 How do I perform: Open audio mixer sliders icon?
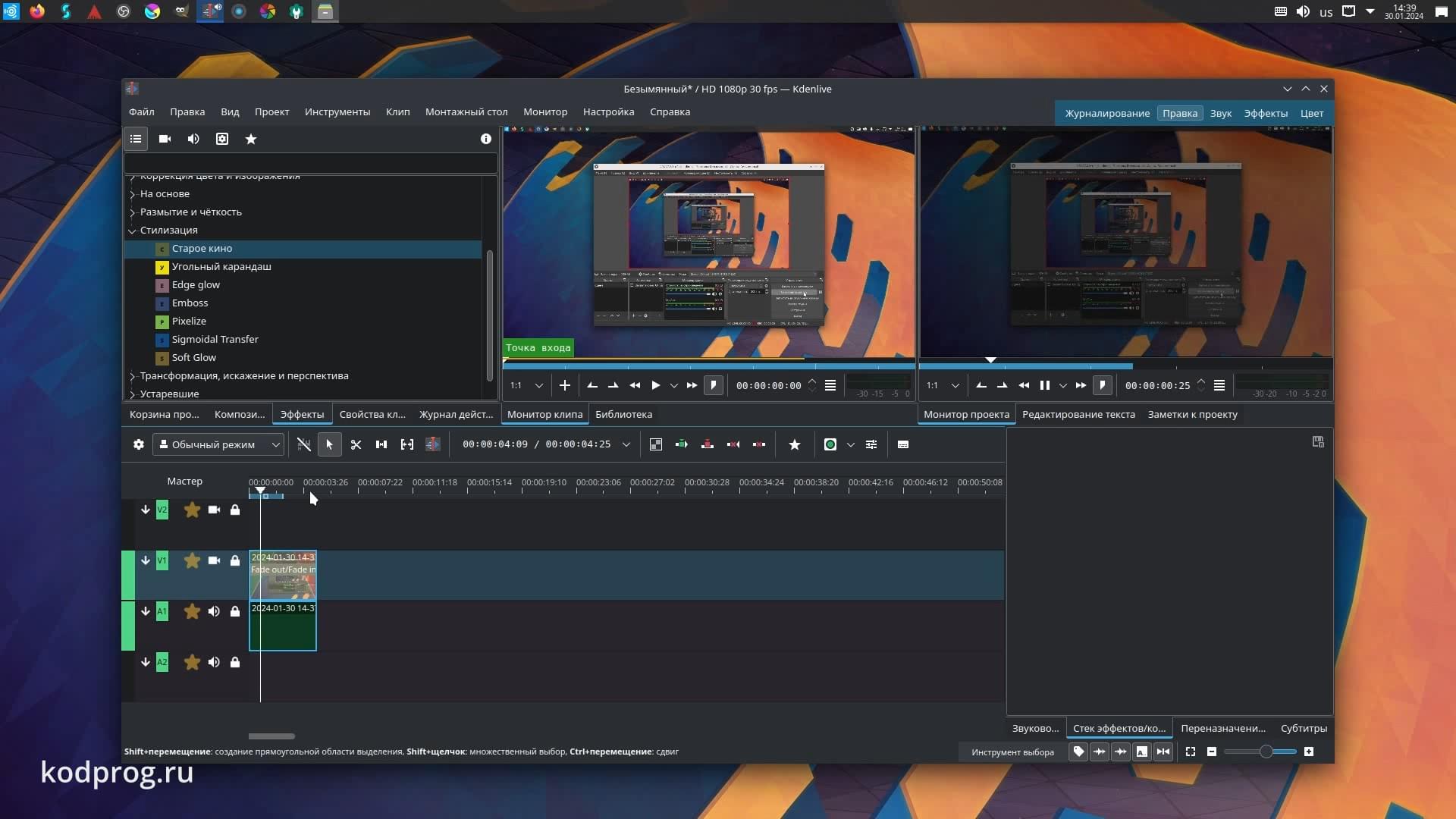pos(871,444)
